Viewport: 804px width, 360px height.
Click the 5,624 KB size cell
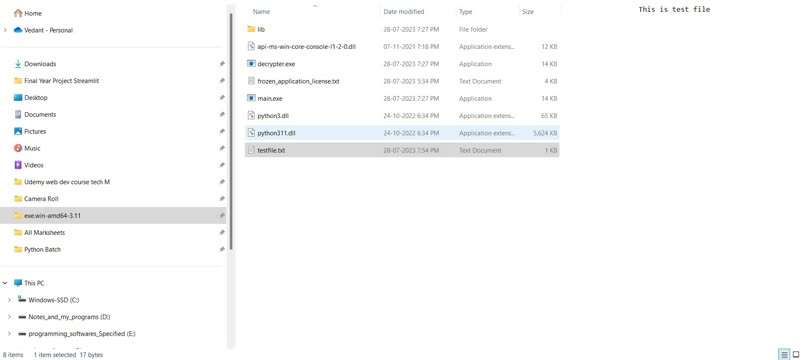[545, 133]
